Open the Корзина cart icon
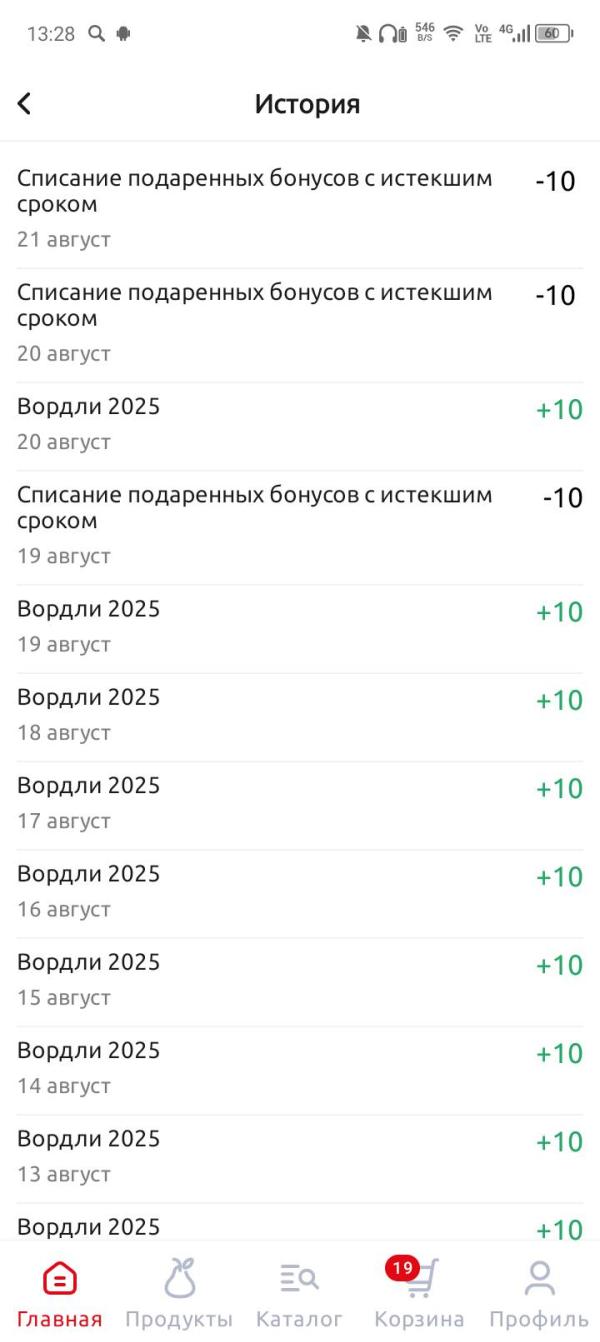 click(x=419, y=1278)
